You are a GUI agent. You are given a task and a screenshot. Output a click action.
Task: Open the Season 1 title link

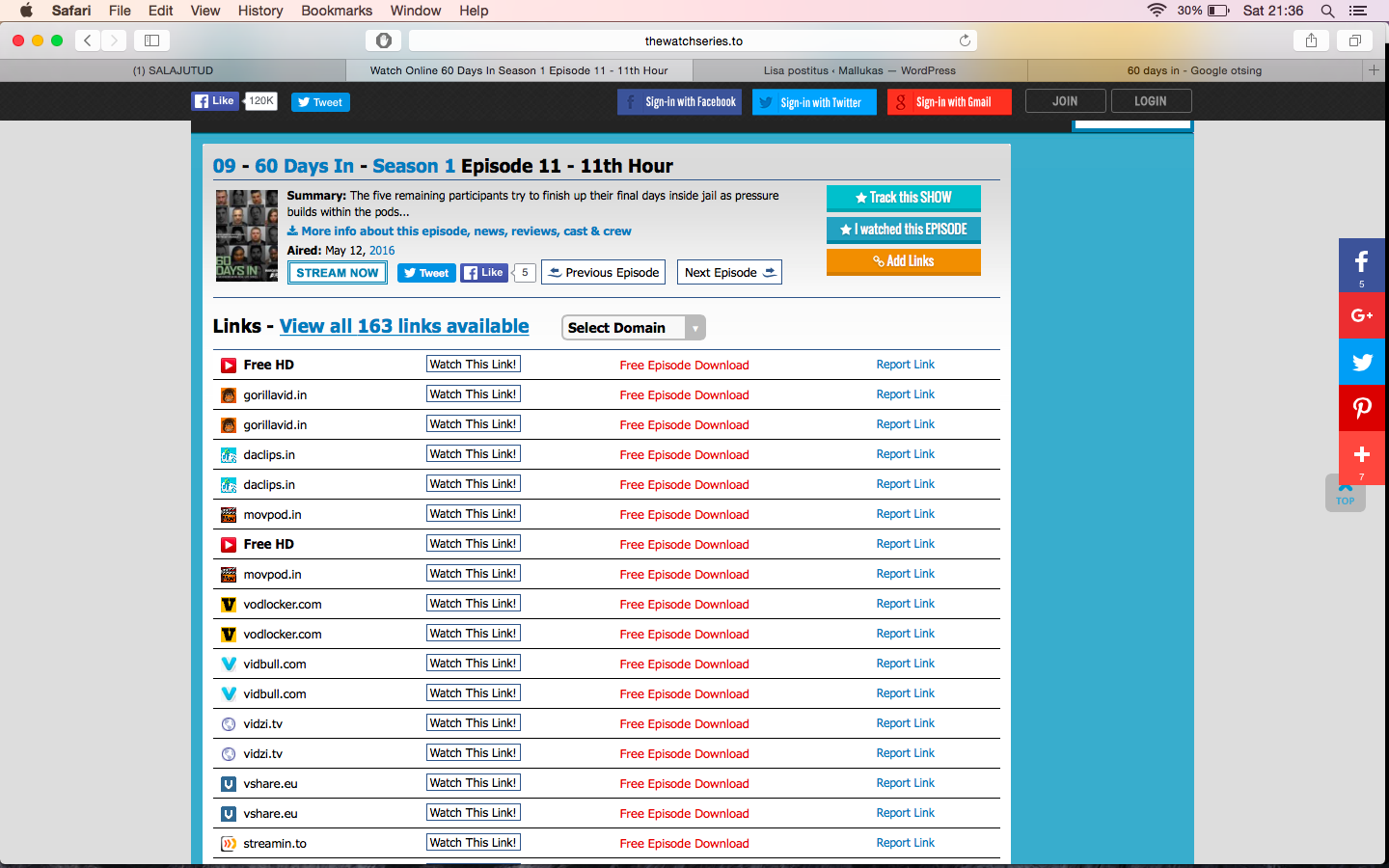tap(414, 166)
